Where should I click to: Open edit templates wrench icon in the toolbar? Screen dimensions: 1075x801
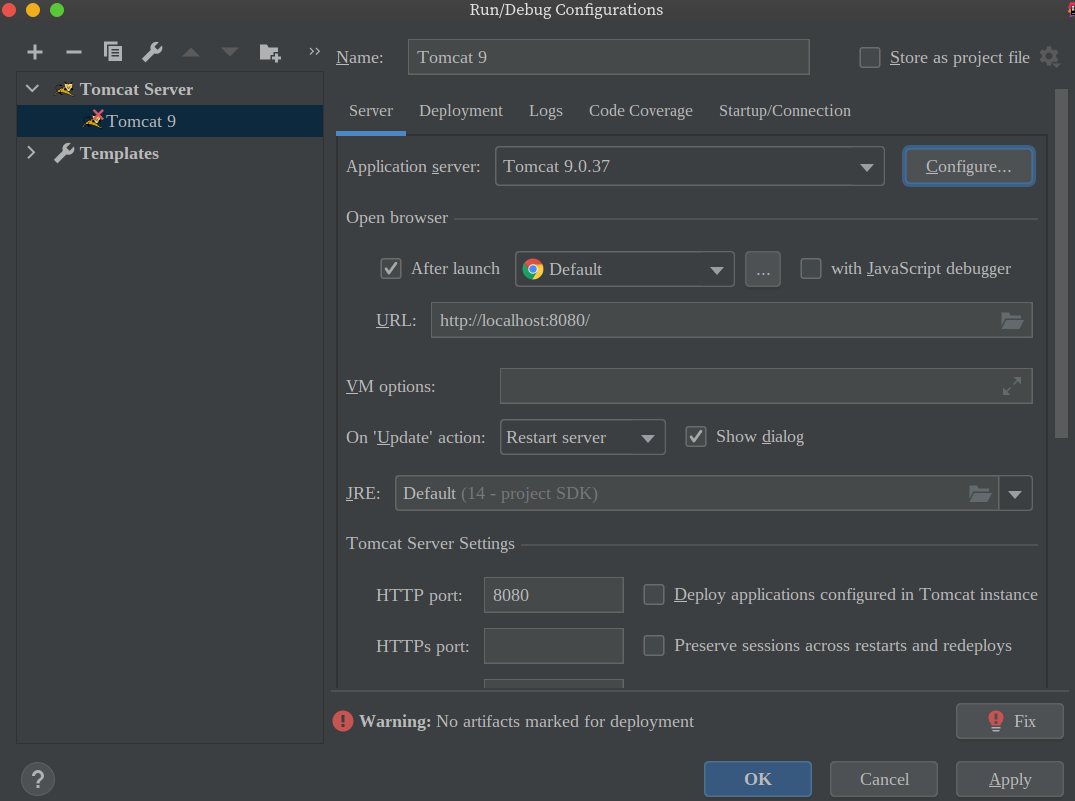coord(152,51)
